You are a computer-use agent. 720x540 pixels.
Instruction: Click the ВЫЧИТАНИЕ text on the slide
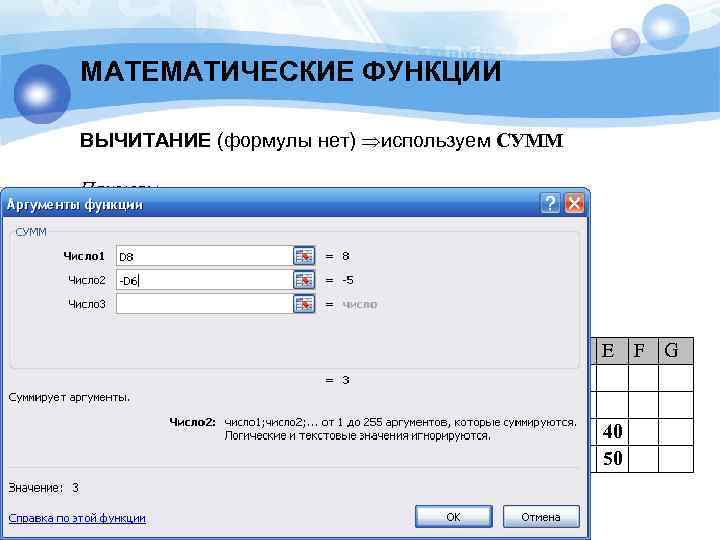(x=145, y=140)
